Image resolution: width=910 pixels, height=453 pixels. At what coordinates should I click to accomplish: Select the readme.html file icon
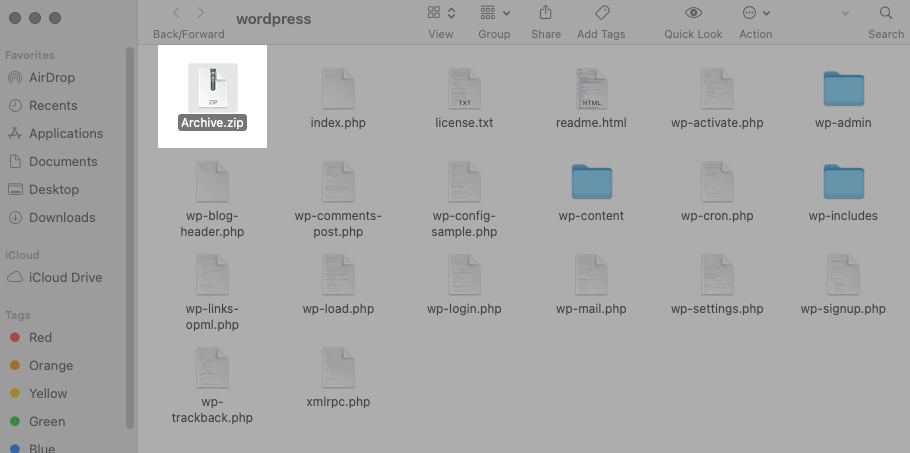pyautogui.click(x=591, y=88)
